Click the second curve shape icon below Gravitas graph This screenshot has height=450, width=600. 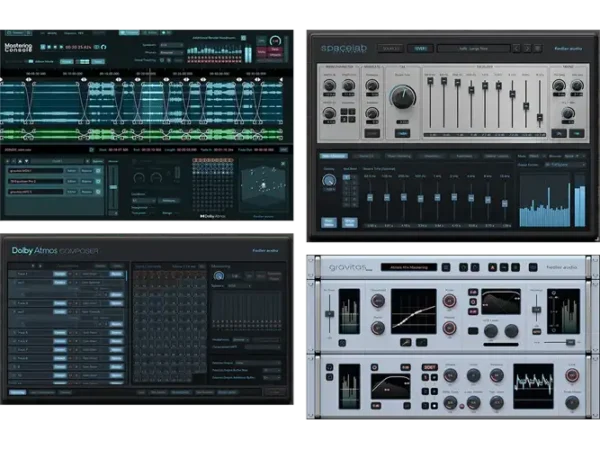(421, 342)
